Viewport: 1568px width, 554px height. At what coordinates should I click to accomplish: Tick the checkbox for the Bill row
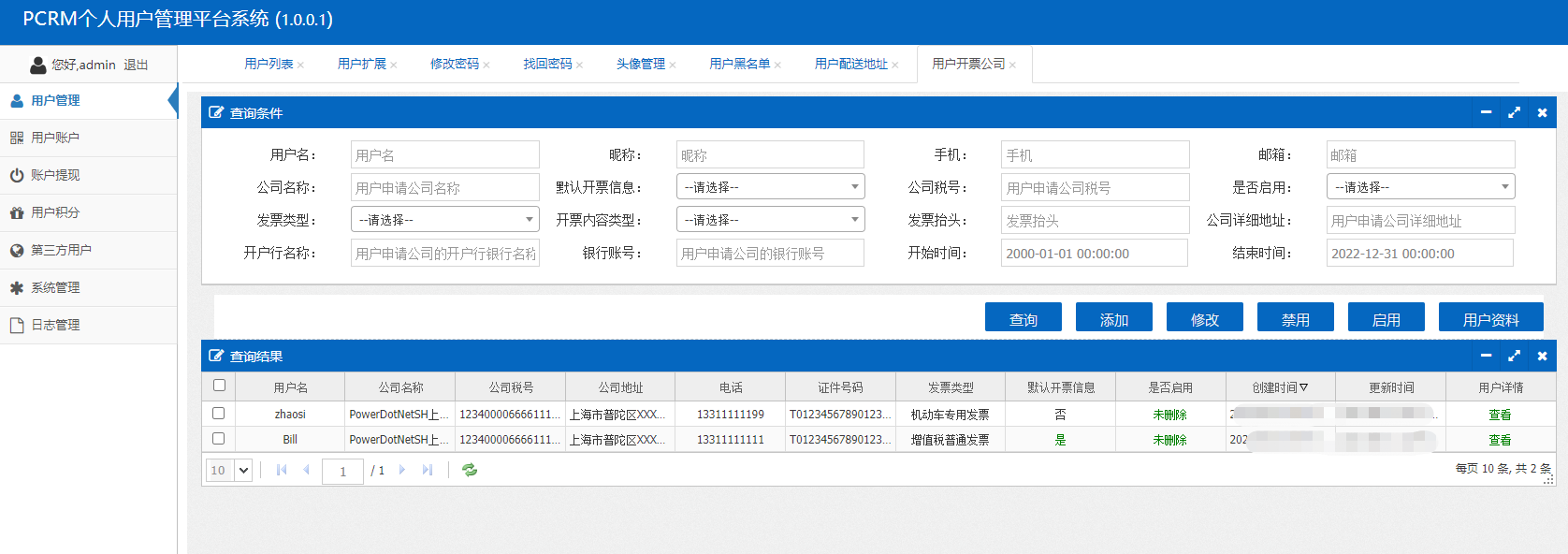(x=219, y=438)
